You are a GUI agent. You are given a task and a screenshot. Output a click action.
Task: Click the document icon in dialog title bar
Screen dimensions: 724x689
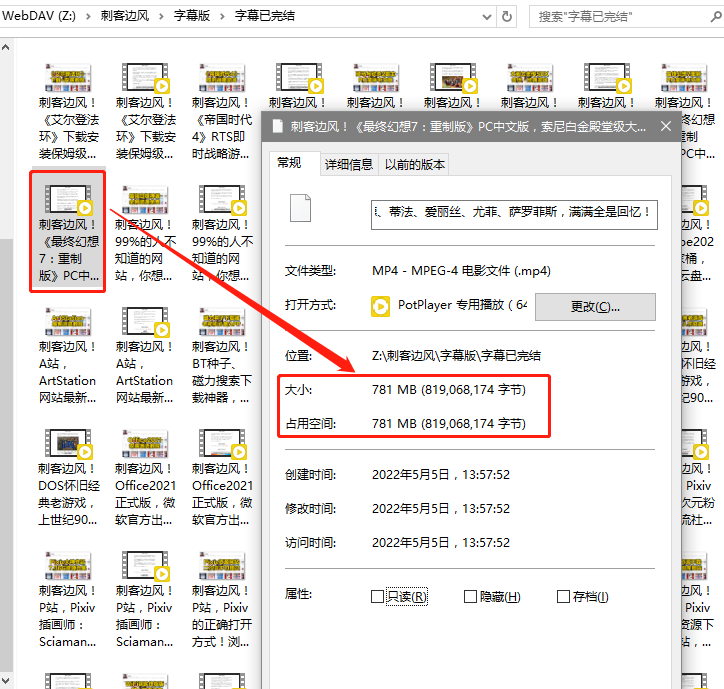tap(278, 126)
